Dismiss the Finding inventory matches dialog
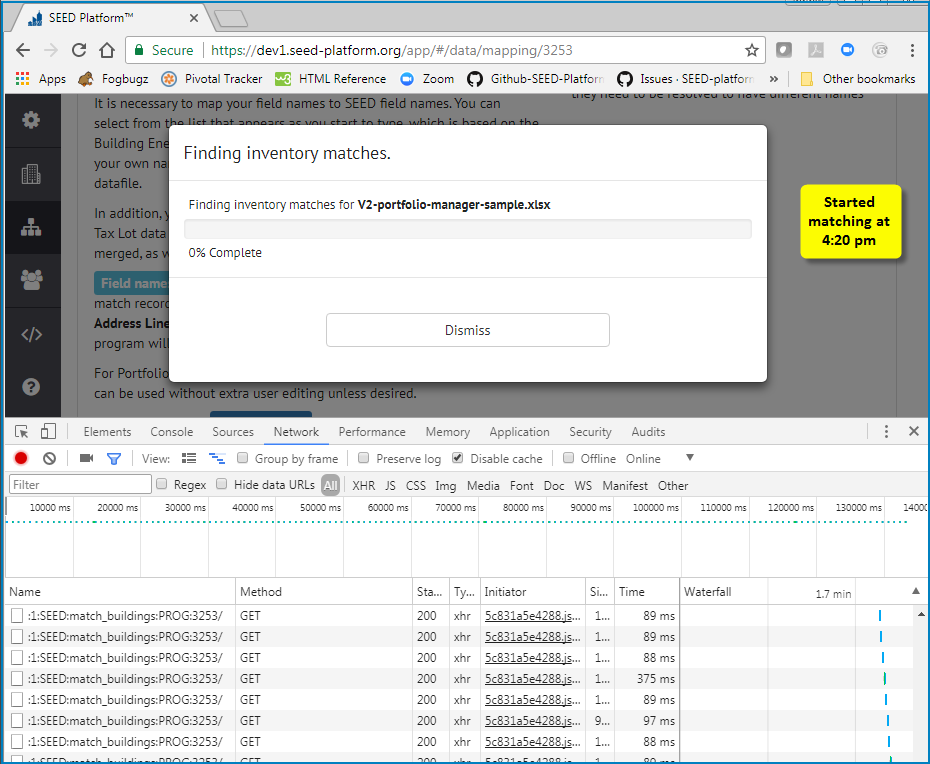930x764 pixels. [x=467, y=330]
